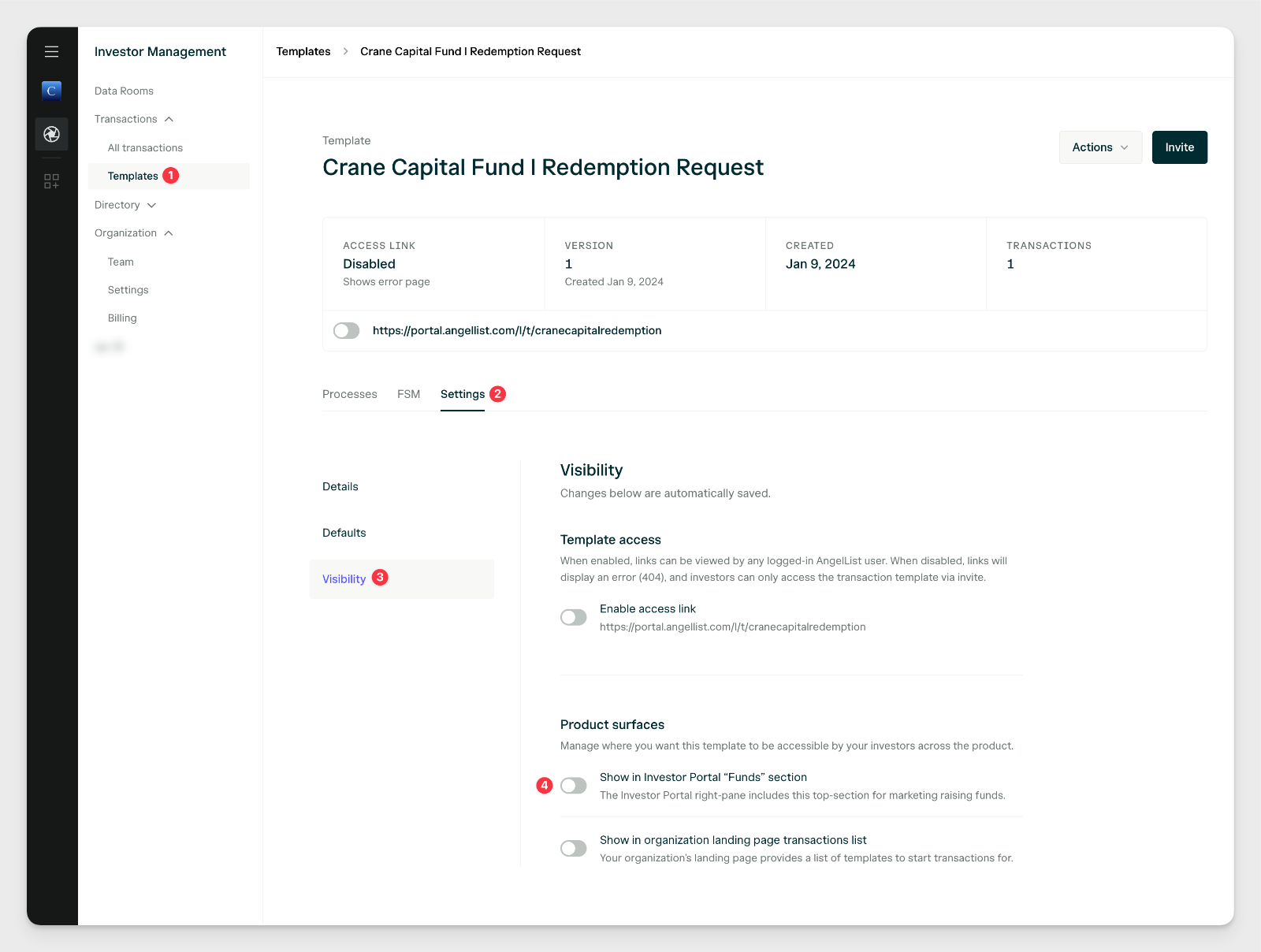This screenshot has width=1261, height=952.
Task: Click the Transactions count value
Action: [x=1010, y=264]
